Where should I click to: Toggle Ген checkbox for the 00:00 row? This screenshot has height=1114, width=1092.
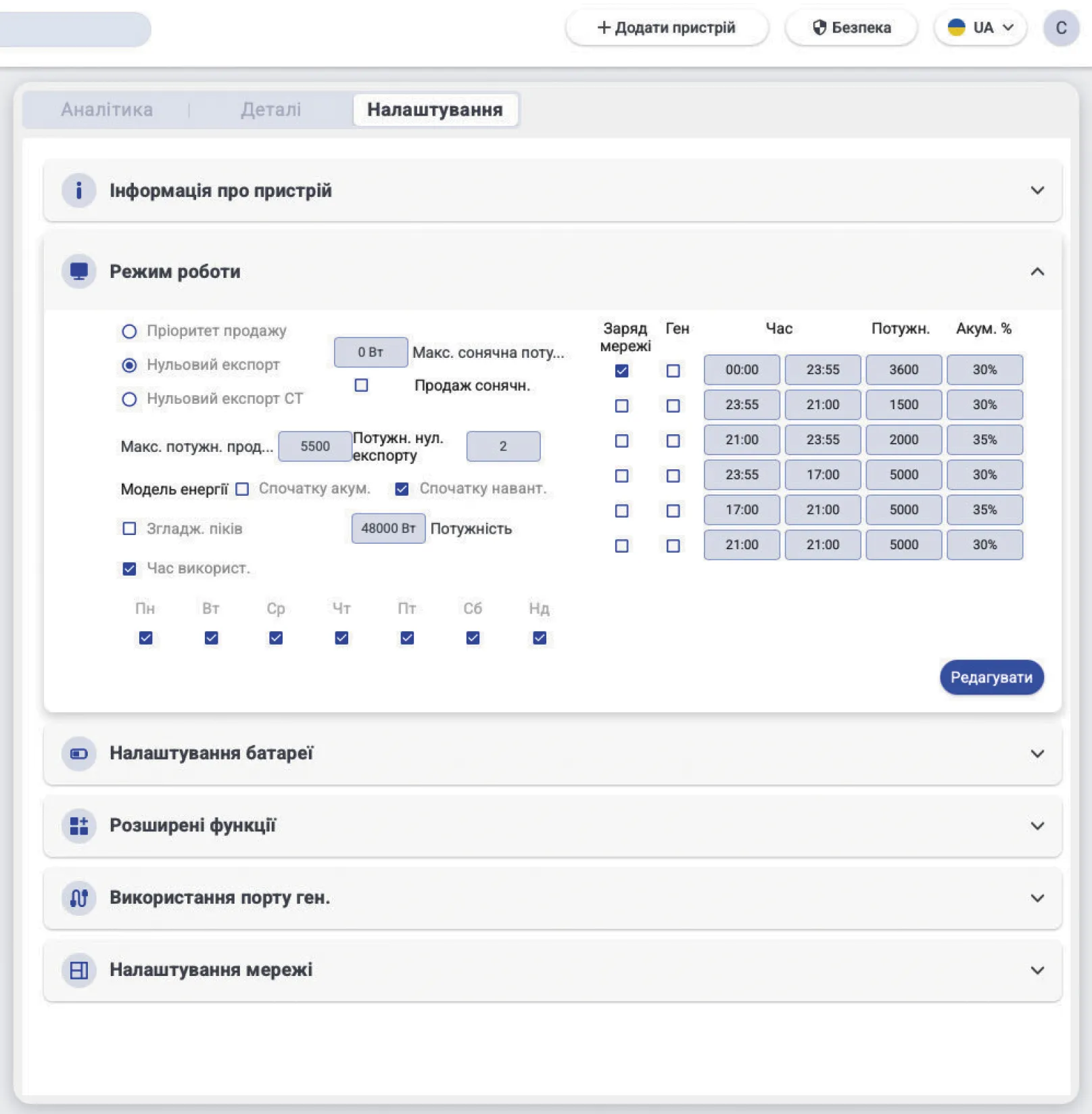(x=673, y=371)
